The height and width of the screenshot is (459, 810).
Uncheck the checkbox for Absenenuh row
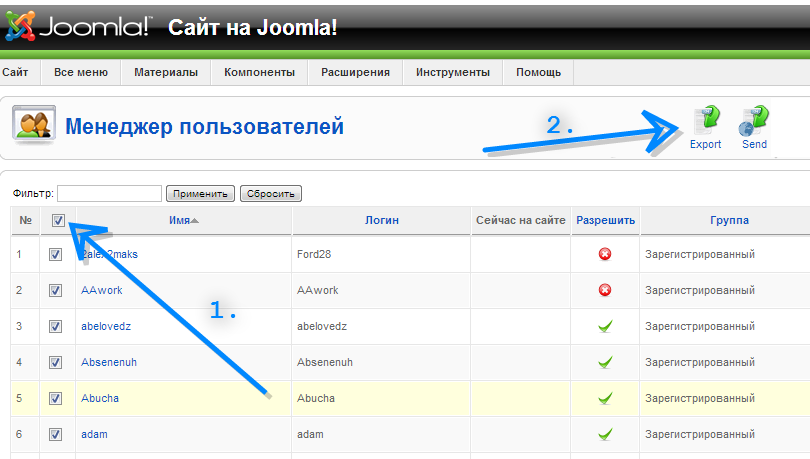[55, 362]
